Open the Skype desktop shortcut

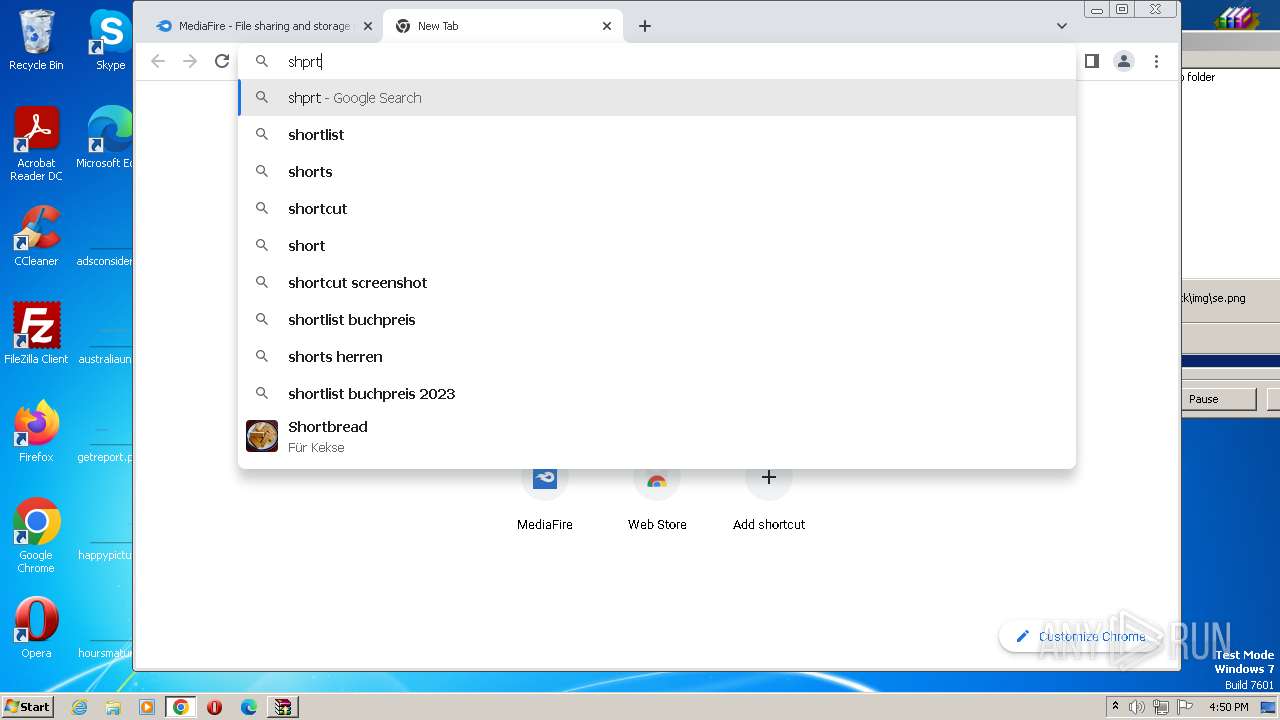tap(110, 40)
